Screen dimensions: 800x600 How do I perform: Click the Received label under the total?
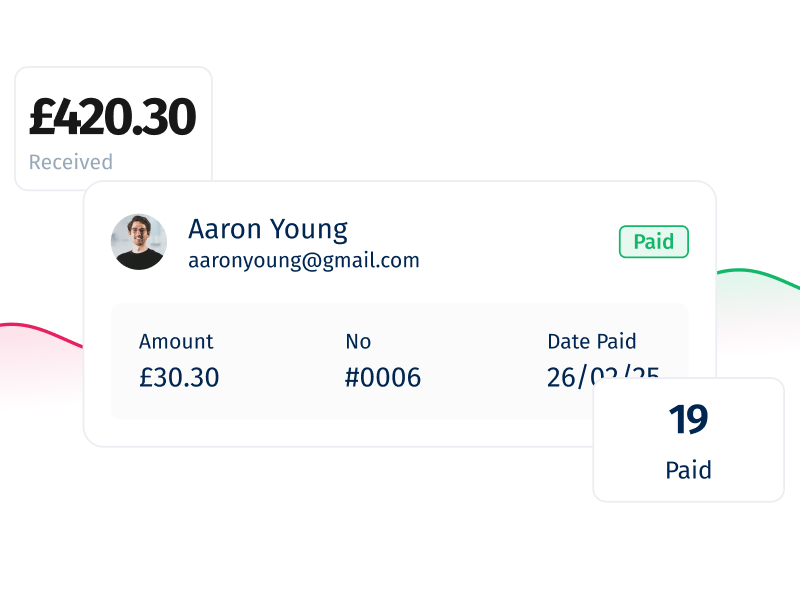[71, 162]
